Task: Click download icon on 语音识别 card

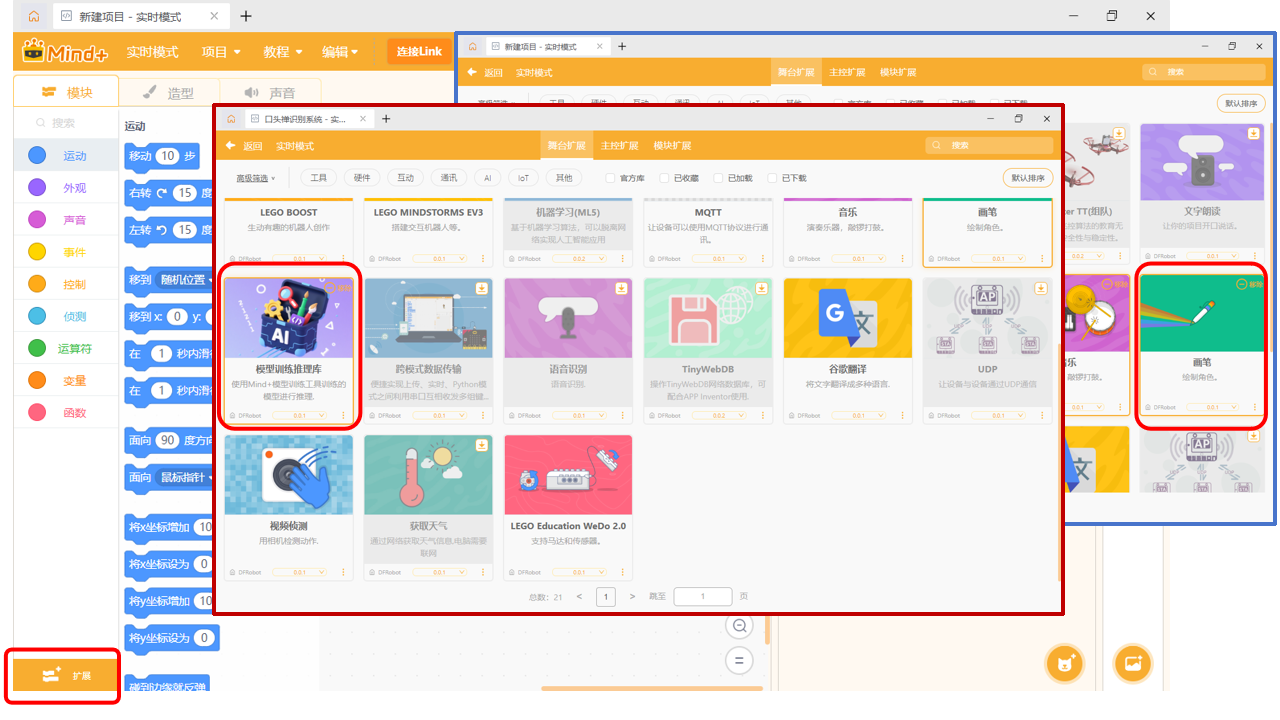Action: (x=620, y=287)
